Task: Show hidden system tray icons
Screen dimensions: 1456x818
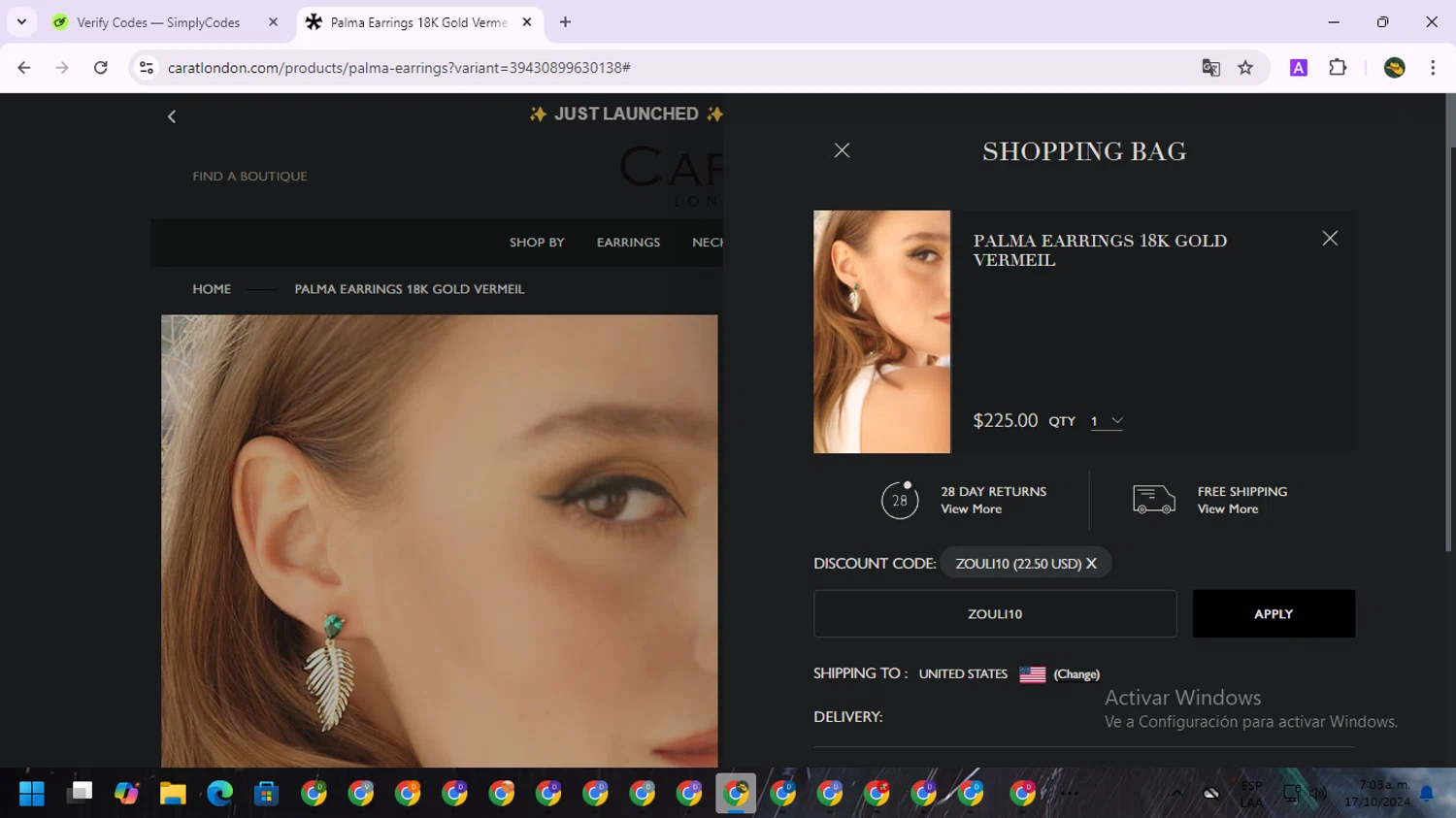Action: [x=1176, y=794]
